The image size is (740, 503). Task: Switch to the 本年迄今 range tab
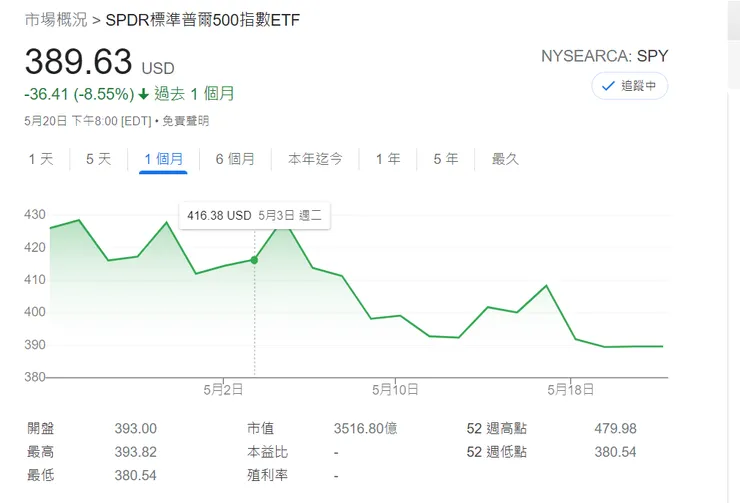[315, 159]
